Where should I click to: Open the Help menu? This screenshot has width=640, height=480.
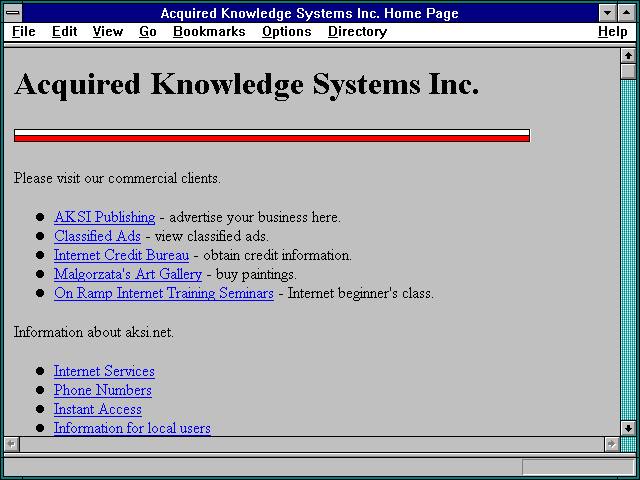[613, 31]
